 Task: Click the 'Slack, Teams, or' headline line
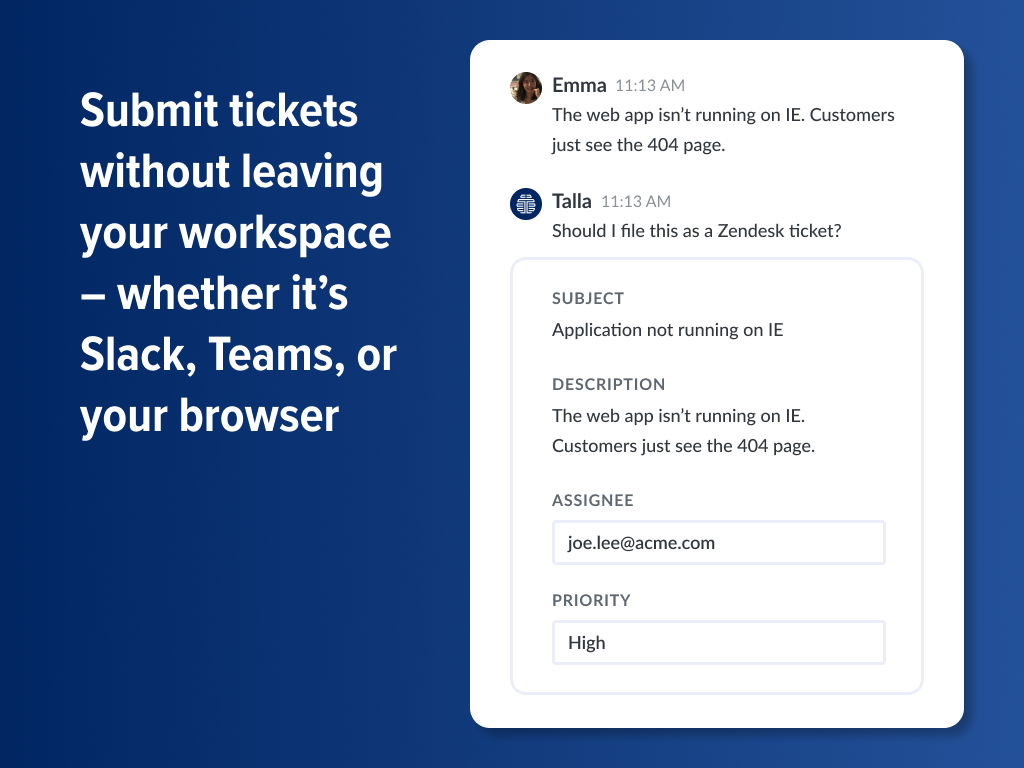click(238, 355)
